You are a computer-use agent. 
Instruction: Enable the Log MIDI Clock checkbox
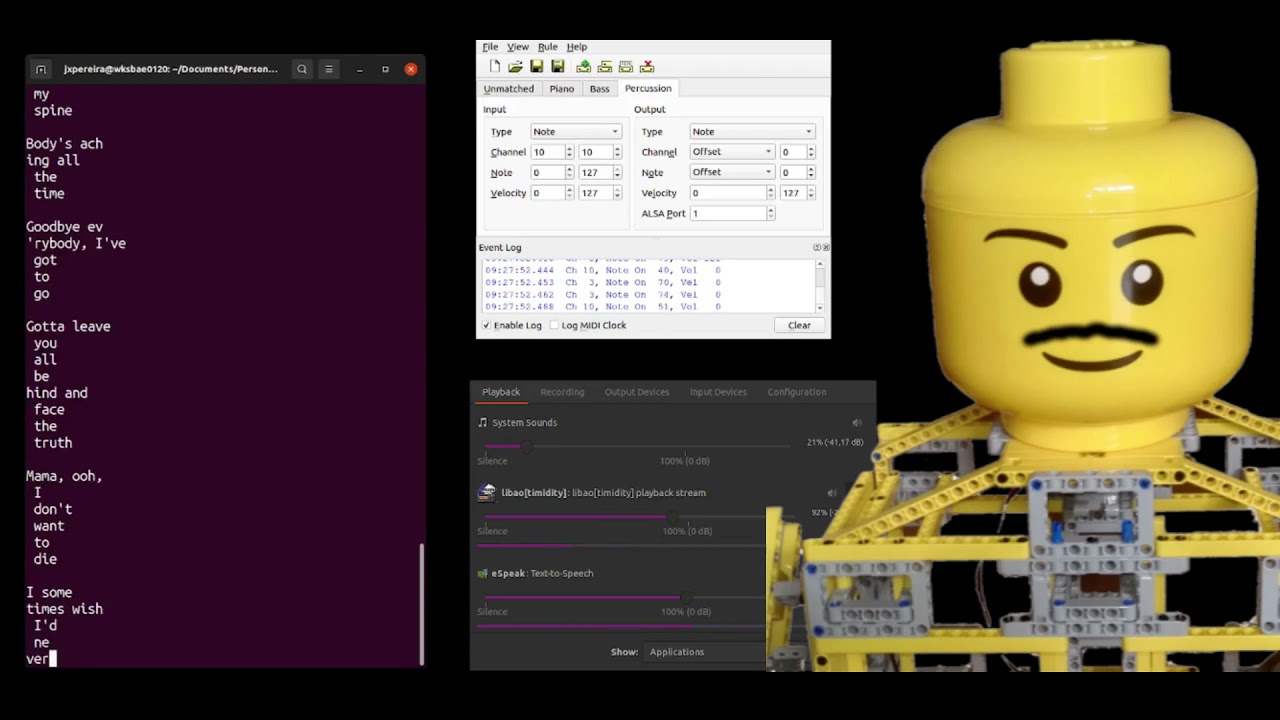point(554,325)
